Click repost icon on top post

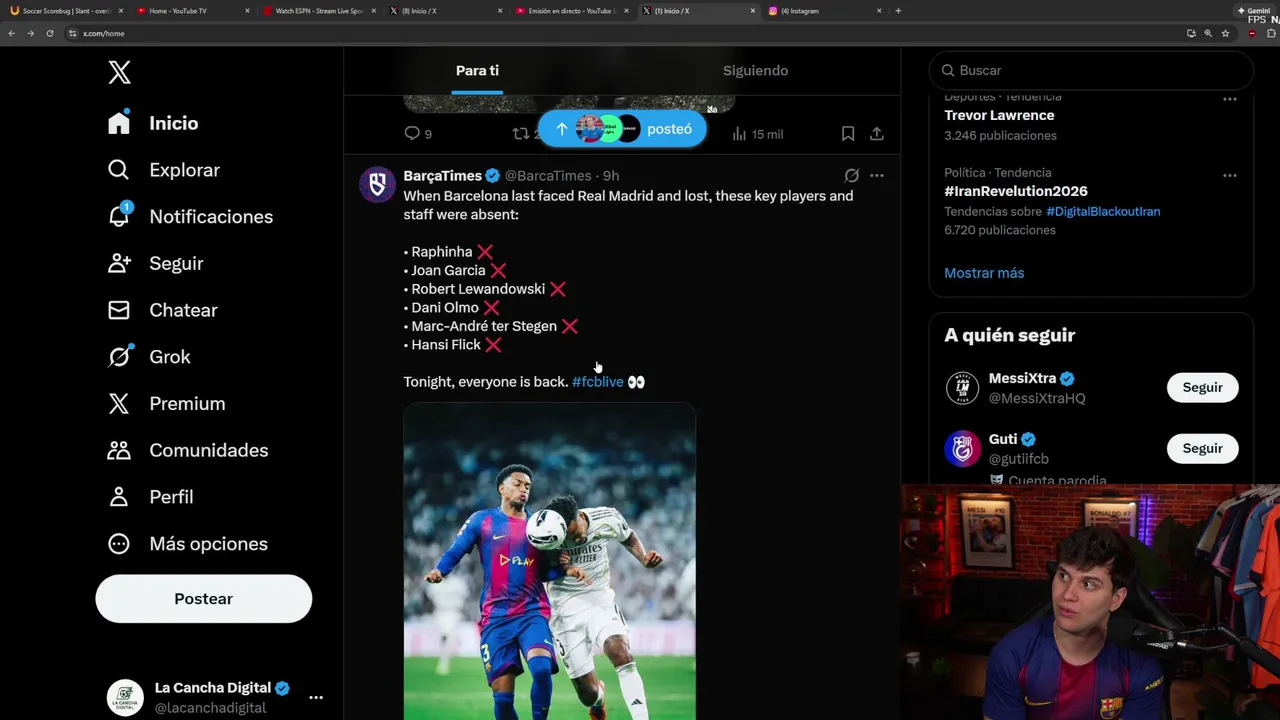521,133
